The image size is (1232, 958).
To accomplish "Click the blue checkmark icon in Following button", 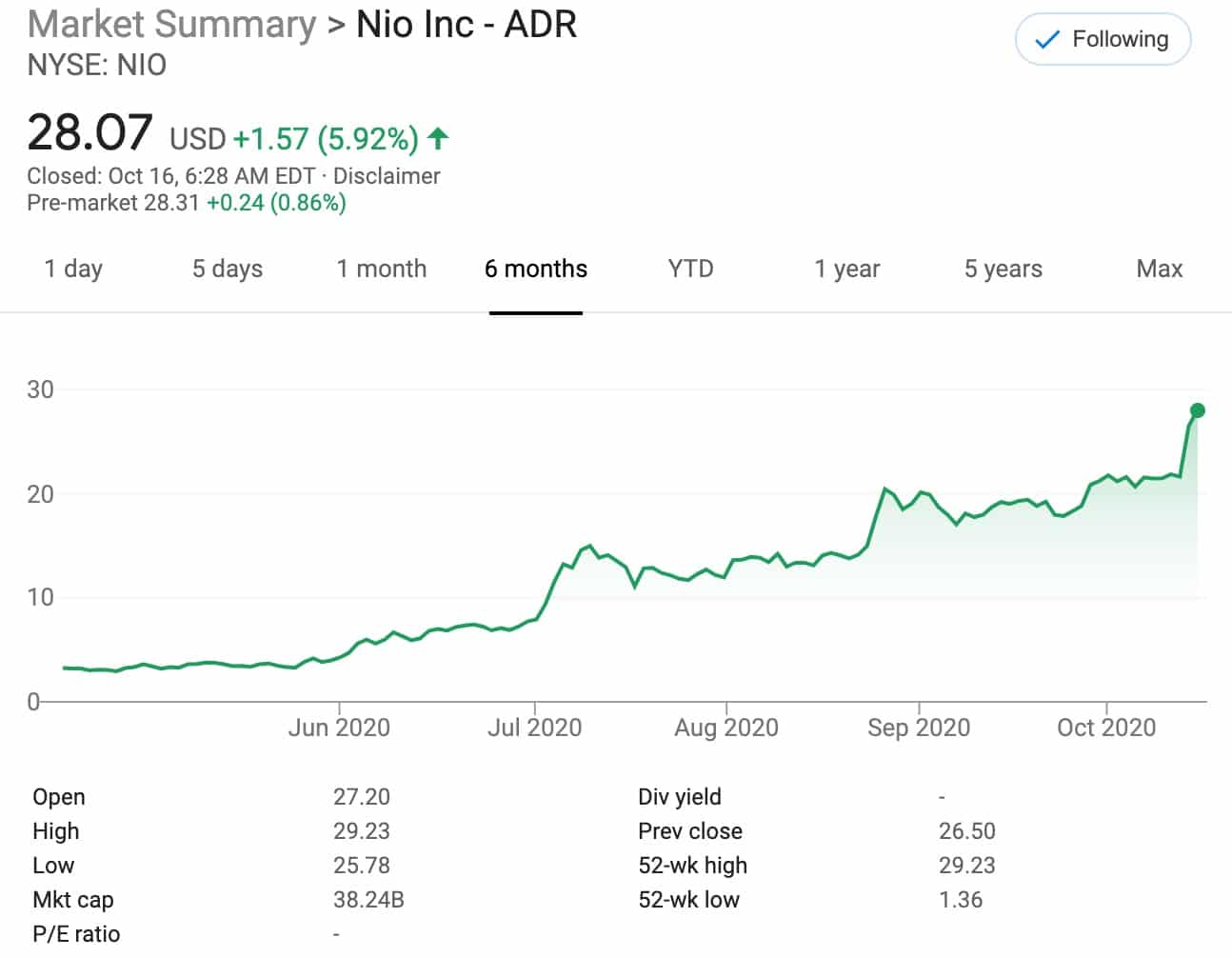I will pyautogui.click(x=1045, y=39).
